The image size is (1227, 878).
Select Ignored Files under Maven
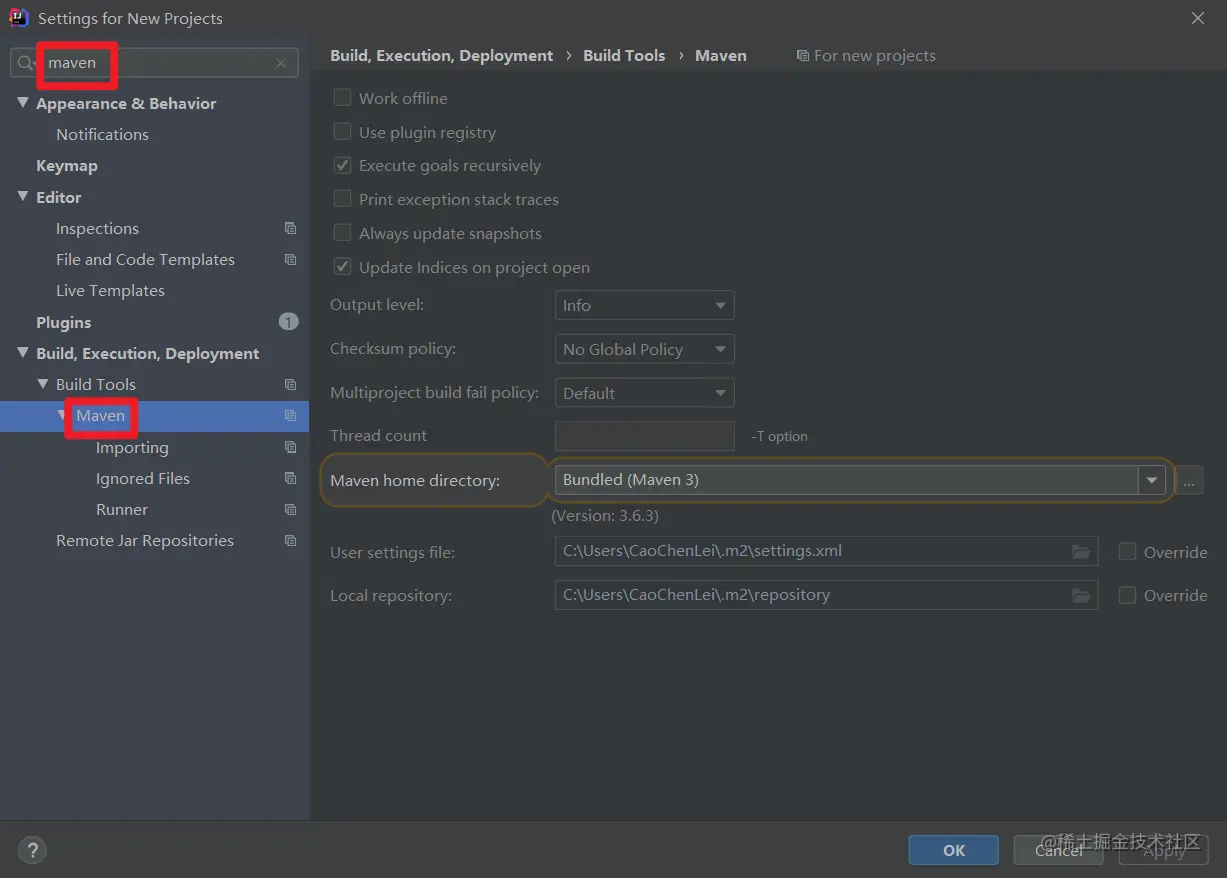tap(143, 479)
